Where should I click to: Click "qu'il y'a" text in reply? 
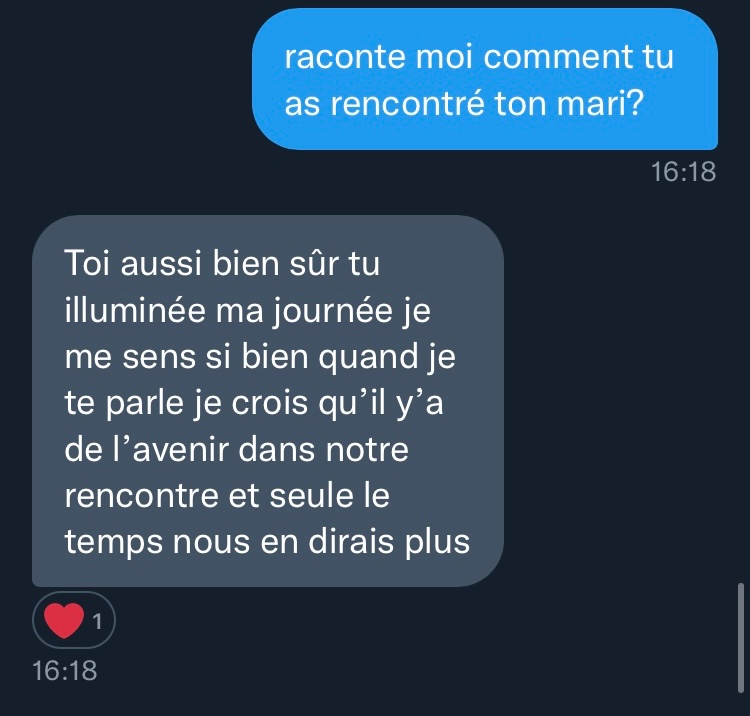[381, 404]
